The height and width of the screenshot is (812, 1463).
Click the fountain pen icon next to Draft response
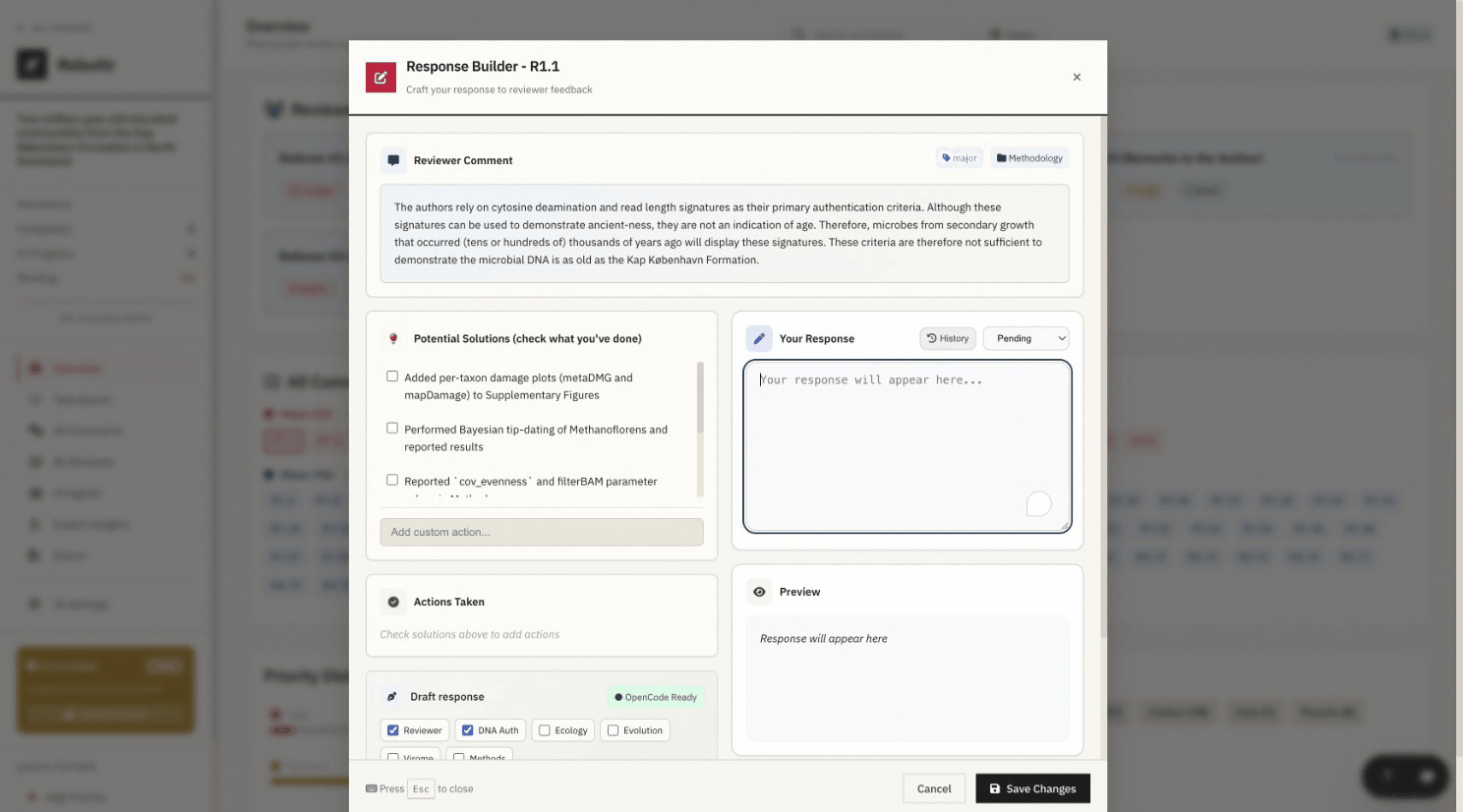point(393,697)
